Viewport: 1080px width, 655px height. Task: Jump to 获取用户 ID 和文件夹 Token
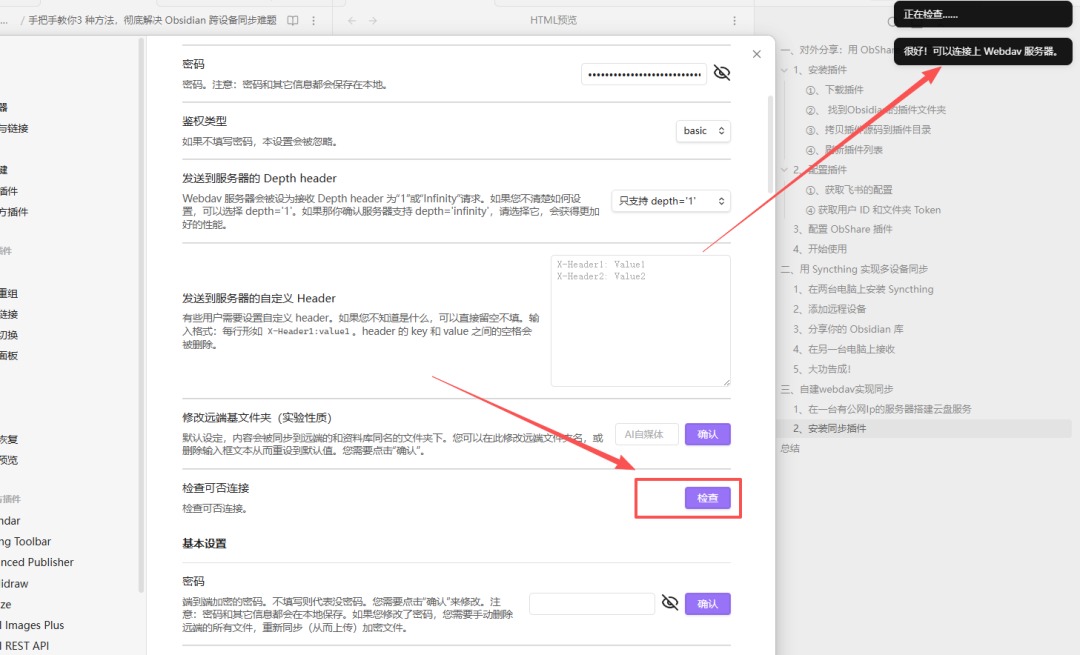point(873,210)
